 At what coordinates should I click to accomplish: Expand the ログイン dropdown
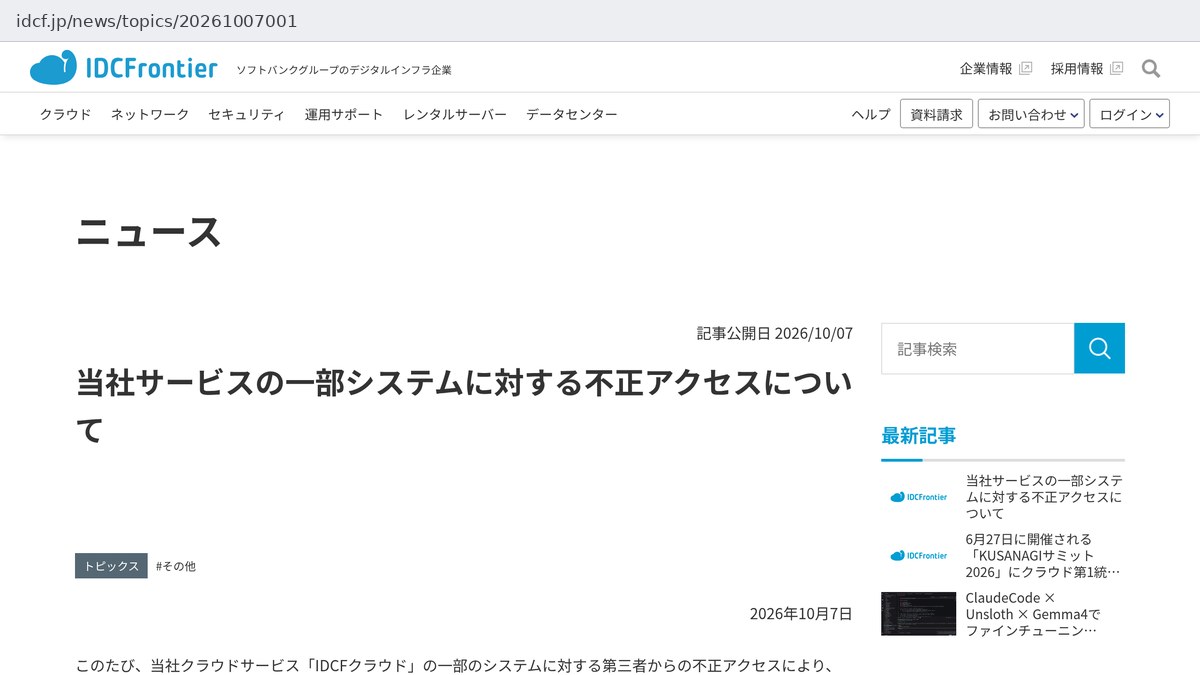(x=1130, y=114)
